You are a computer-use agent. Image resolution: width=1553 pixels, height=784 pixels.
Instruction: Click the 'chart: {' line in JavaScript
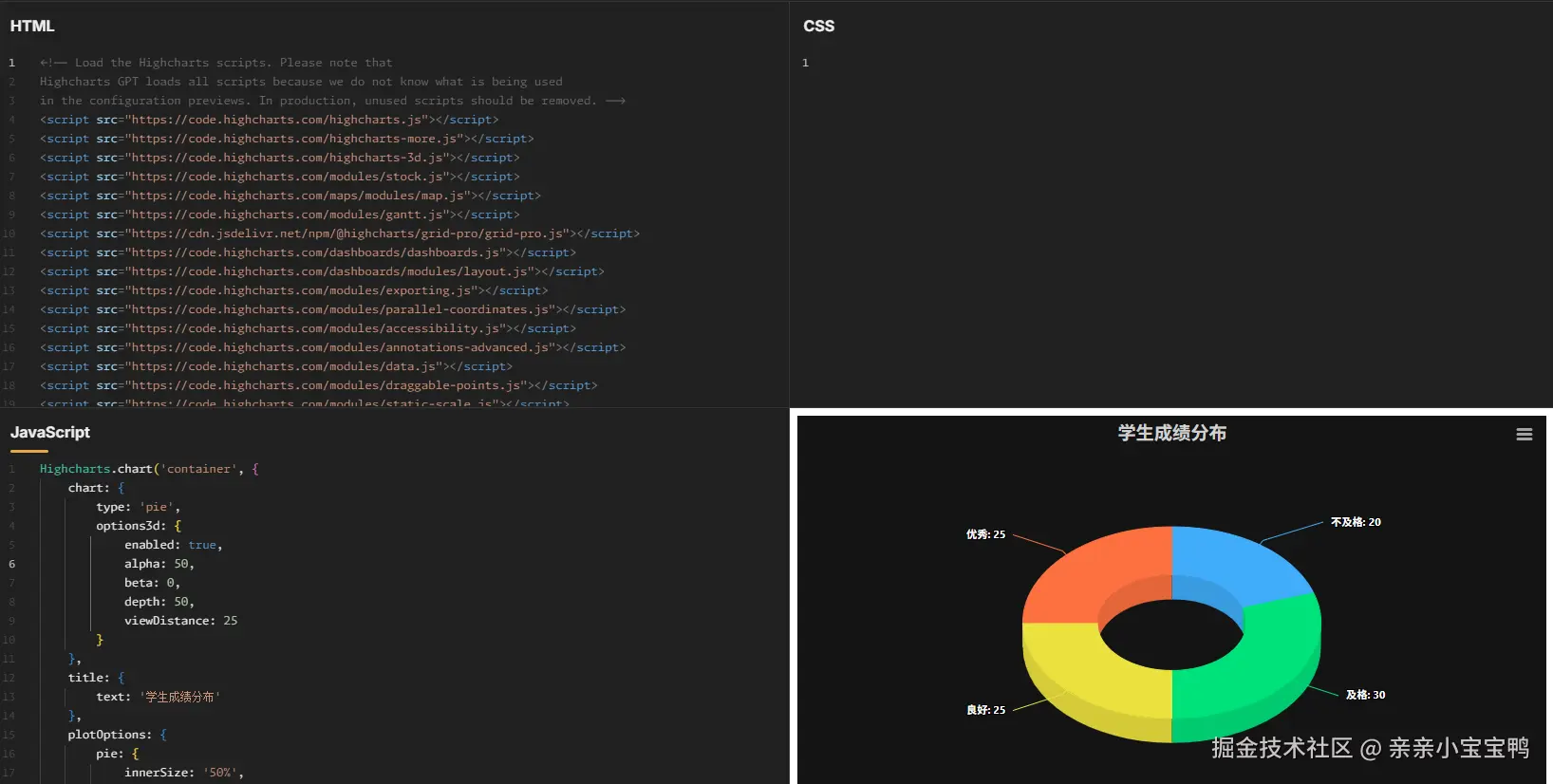pyautogui.click(x=96, y=488)
